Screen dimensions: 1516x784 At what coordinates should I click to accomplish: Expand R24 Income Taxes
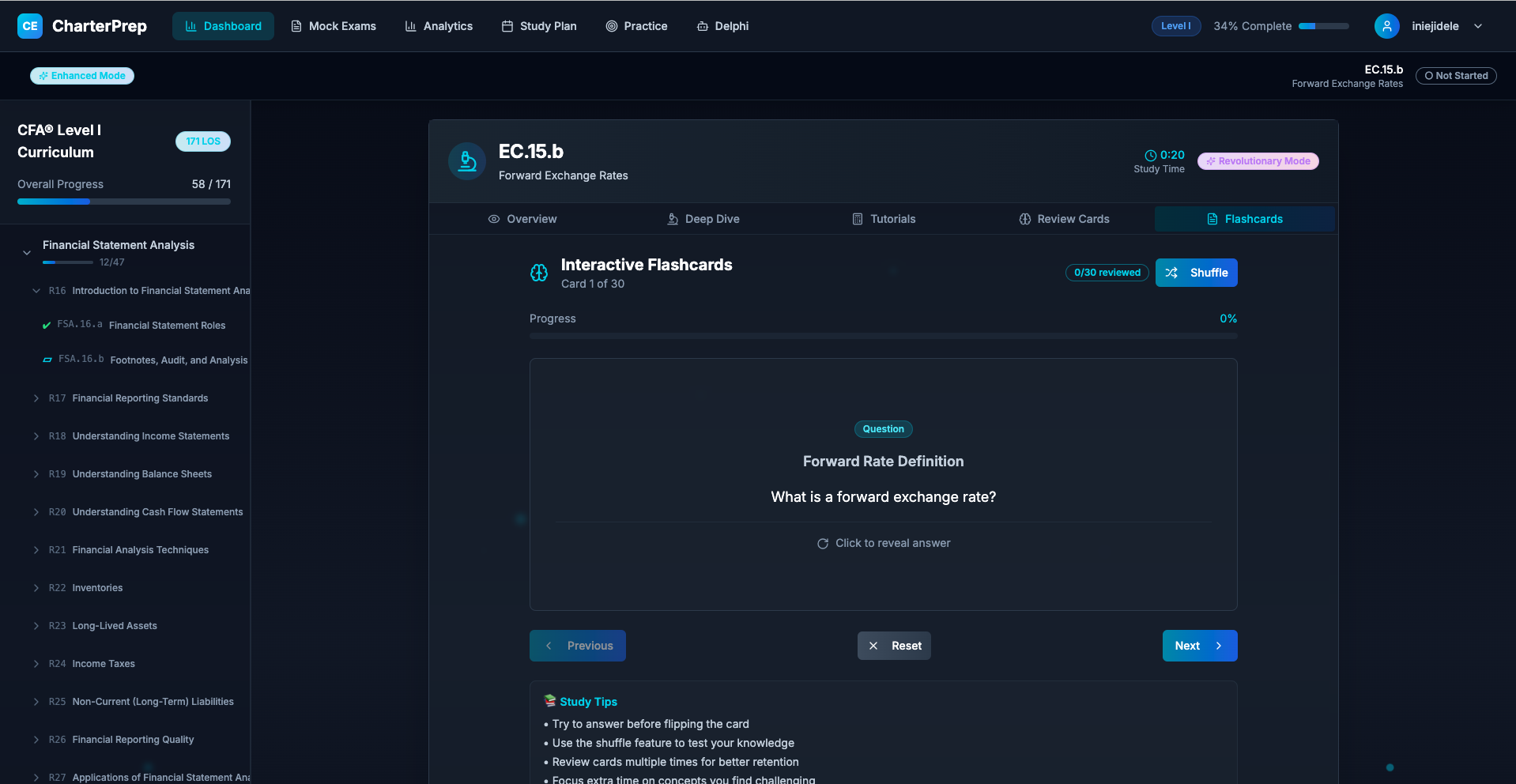(36, 664)
